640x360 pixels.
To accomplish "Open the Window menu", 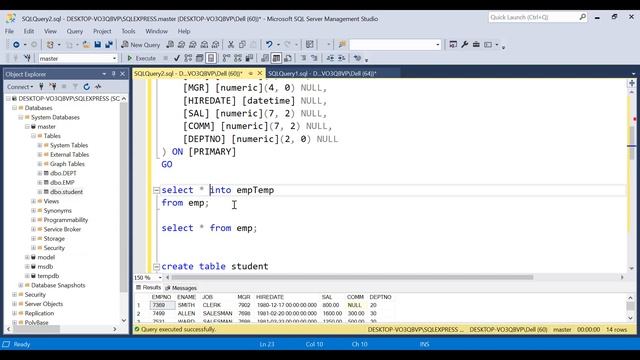I will [x=156, y=31].
